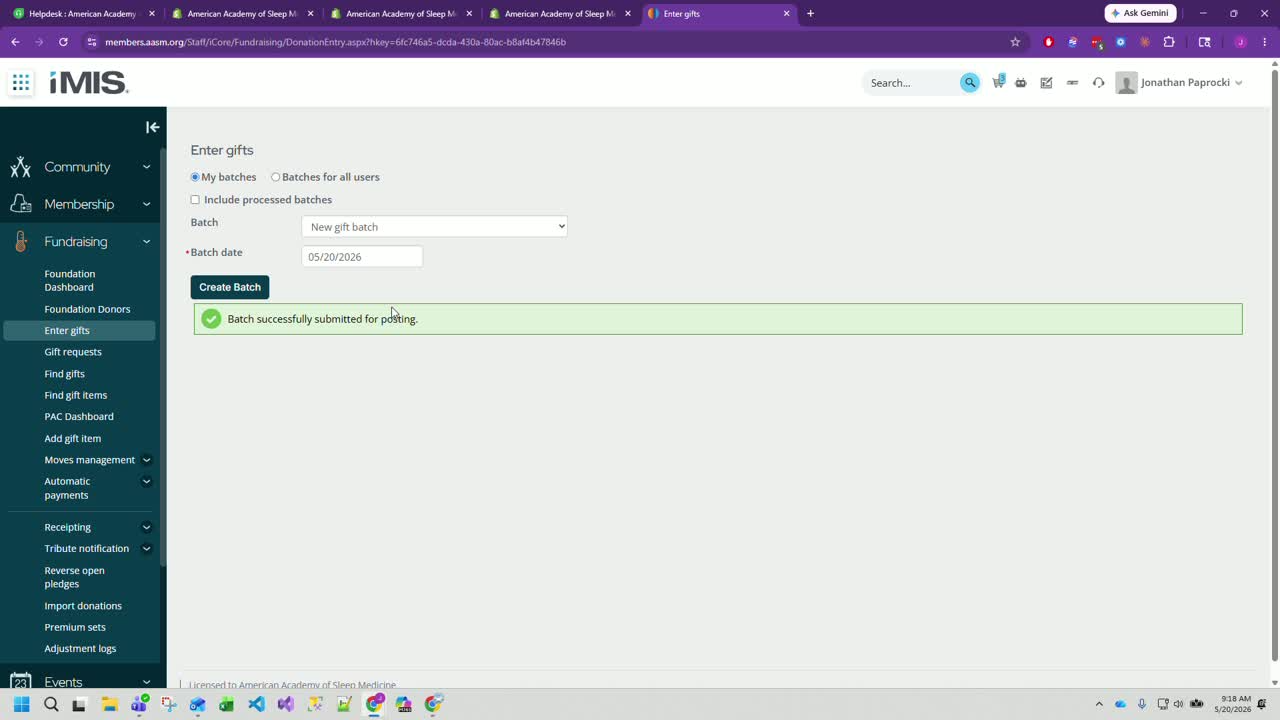1280x720 pixels.
Task: Click the Ask Gemini button
Action: coord(1140,13)
